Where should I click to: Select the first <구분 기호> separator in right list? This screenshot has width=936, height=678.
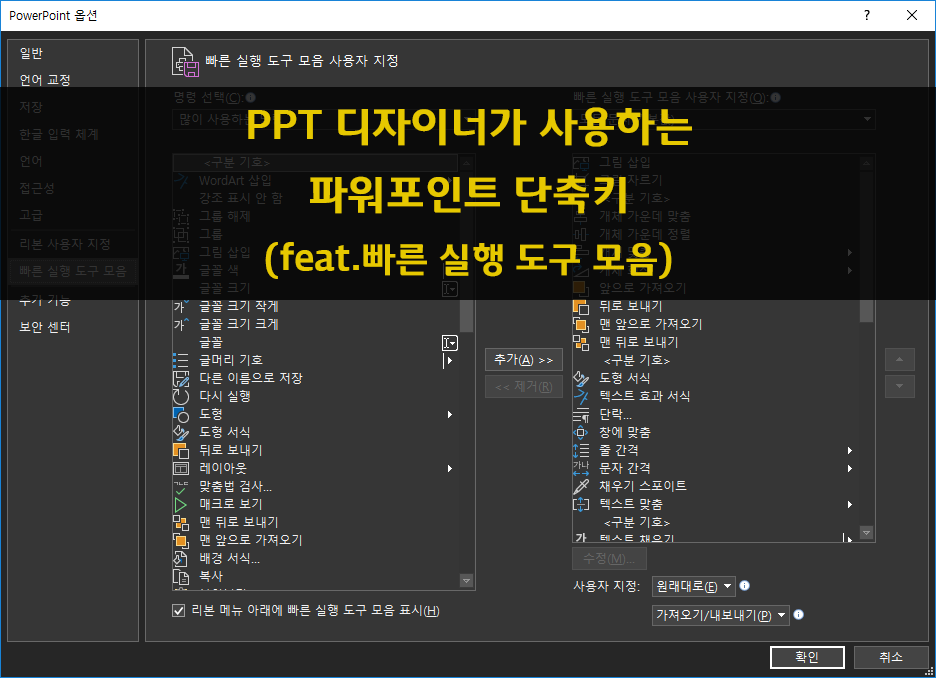[x=715, y=360]
